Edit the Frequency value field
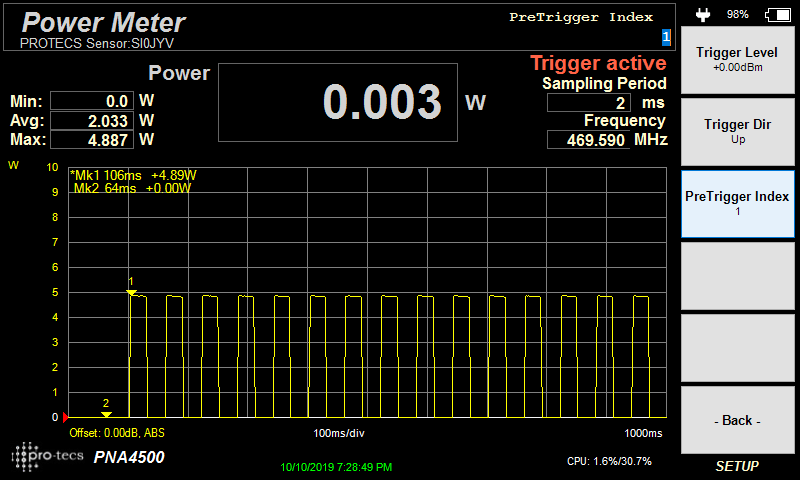The height and width of the screenshot is (480, 800). click(588, 139)
